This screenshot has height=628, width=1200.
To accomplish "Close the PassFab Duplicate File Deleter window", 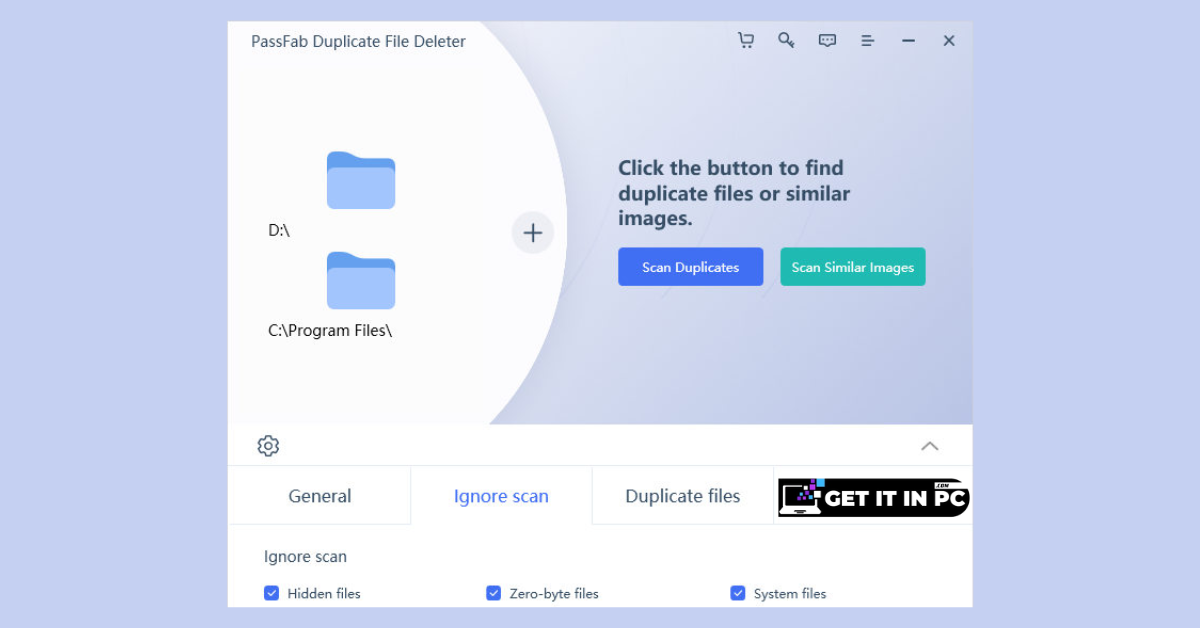I will click(949, 40).
